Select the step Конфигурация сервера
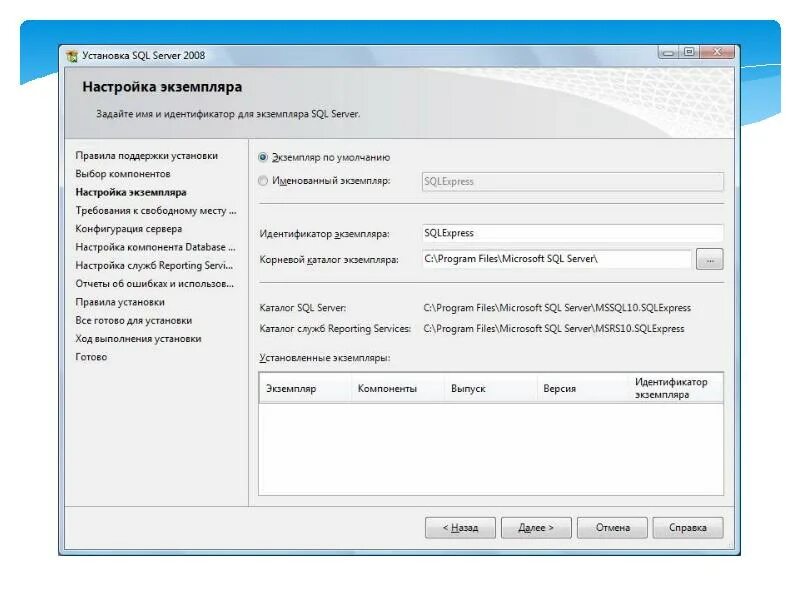 pyautogui.click(x=129, y=229)
